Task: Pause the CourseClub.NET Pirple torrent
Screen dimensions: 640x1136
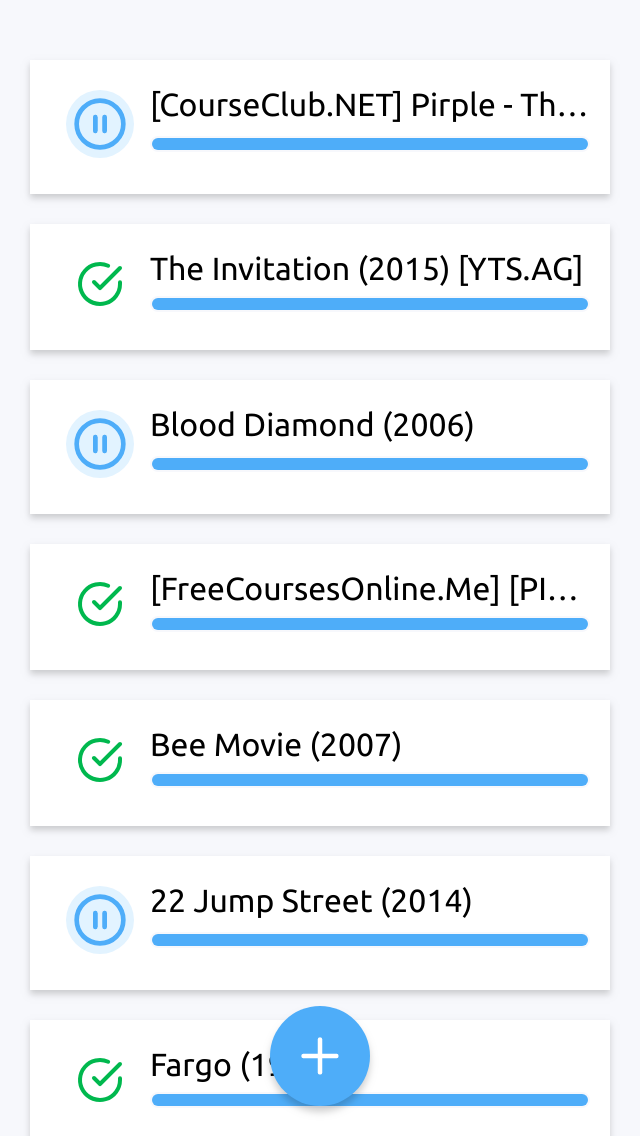Action: click(x=100, y=124)
